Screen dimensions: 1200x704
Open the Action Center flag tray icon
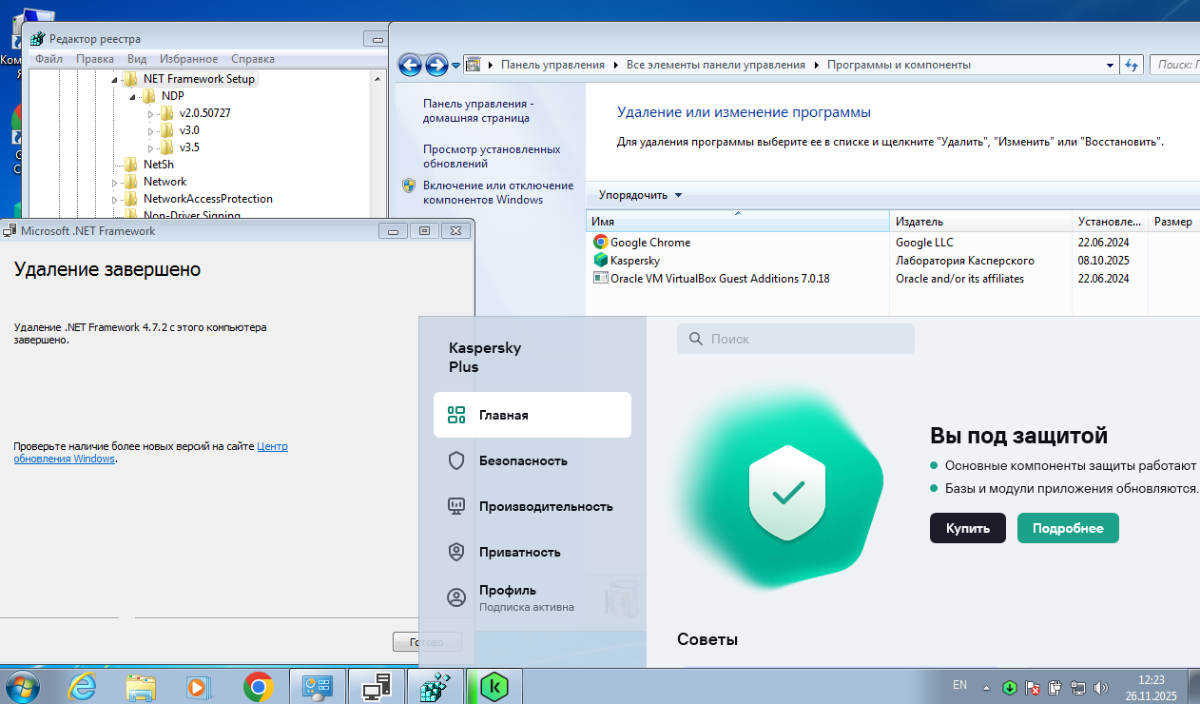[x=1033, y=687]
